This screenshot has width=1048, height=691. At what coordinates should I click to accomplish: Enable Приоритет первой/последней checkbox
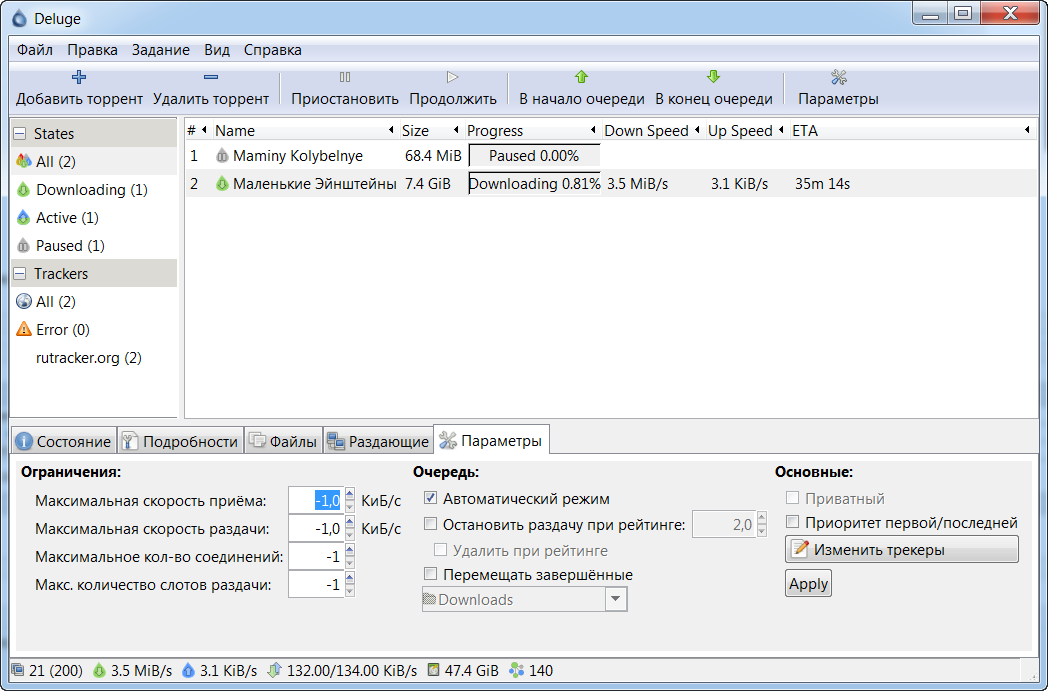click(x=792, y=521)
